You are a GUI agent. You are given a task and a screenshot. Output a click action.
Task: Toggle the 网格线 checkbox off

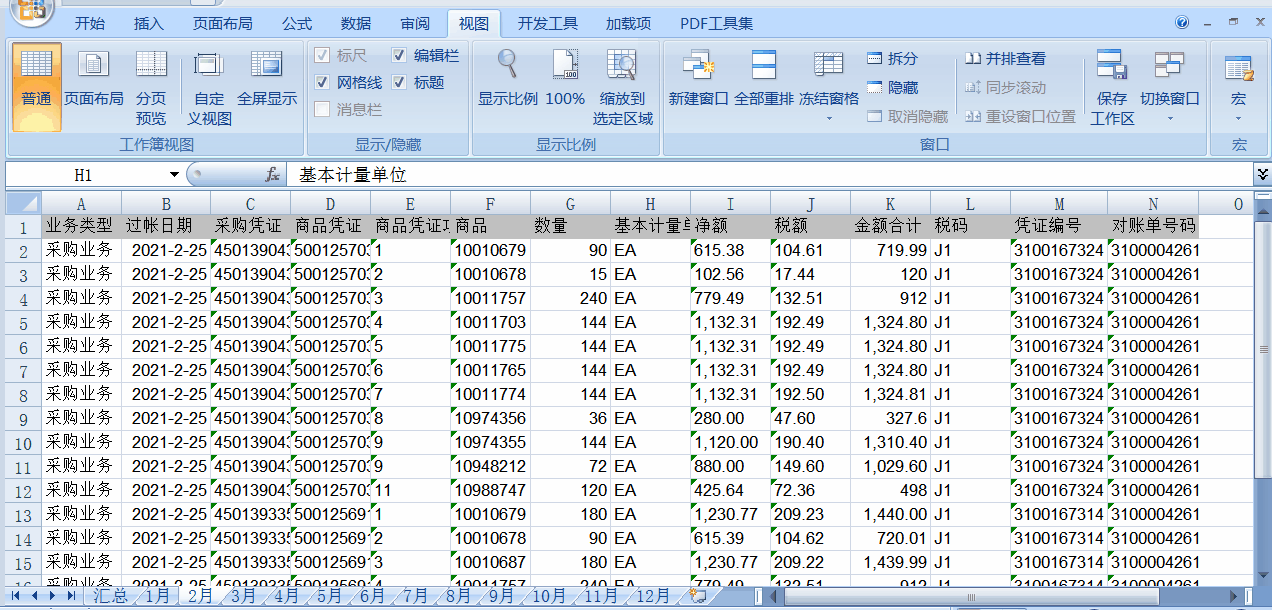click(x=322, y=81)
